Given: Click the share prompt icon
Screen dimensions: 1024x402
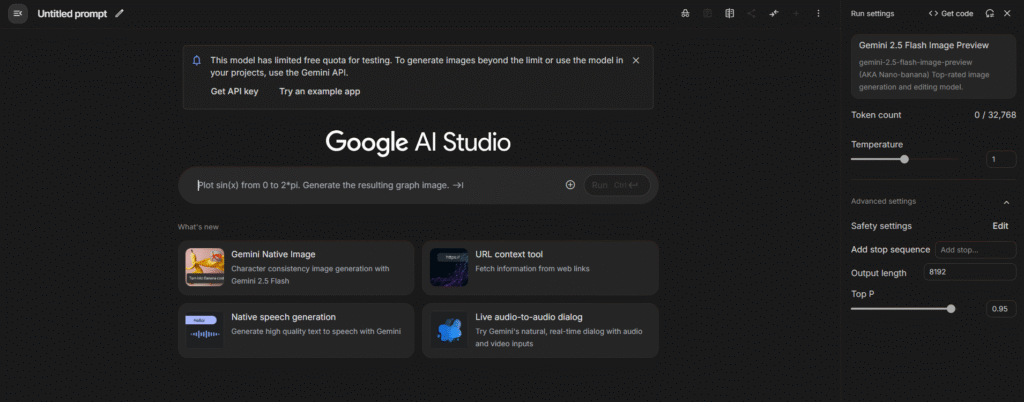Looking at the screenshot, I should click(x=752, y=13).
